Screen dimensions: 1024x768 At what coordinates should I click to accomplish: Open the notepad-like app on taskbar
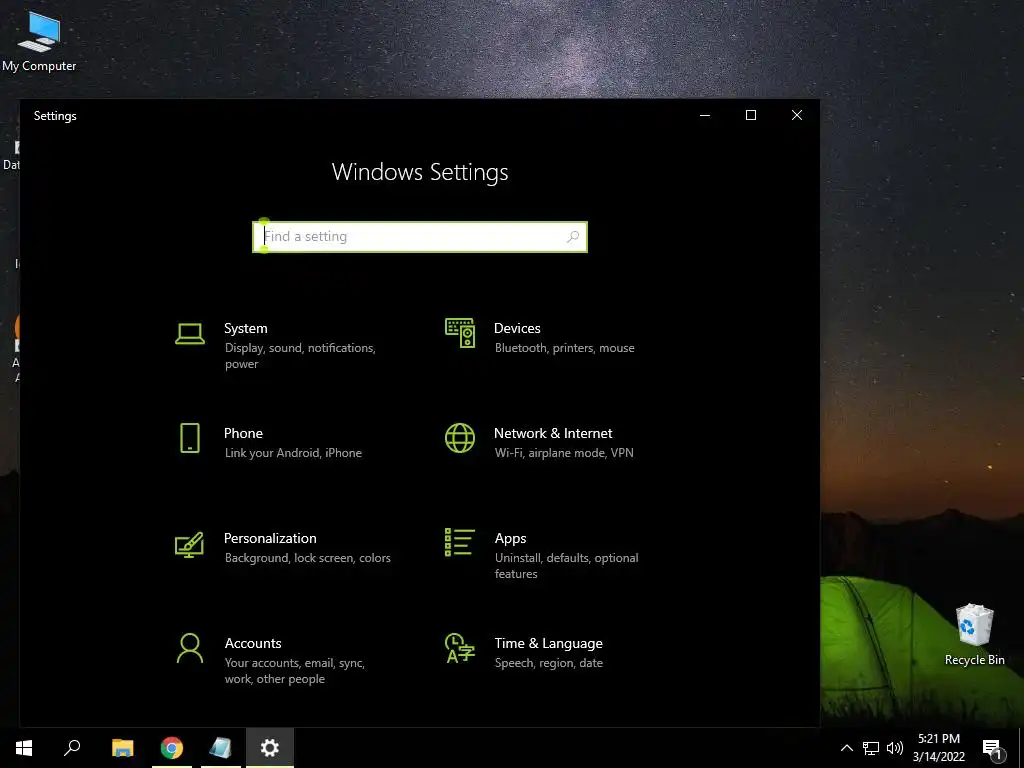pos(221,748)
